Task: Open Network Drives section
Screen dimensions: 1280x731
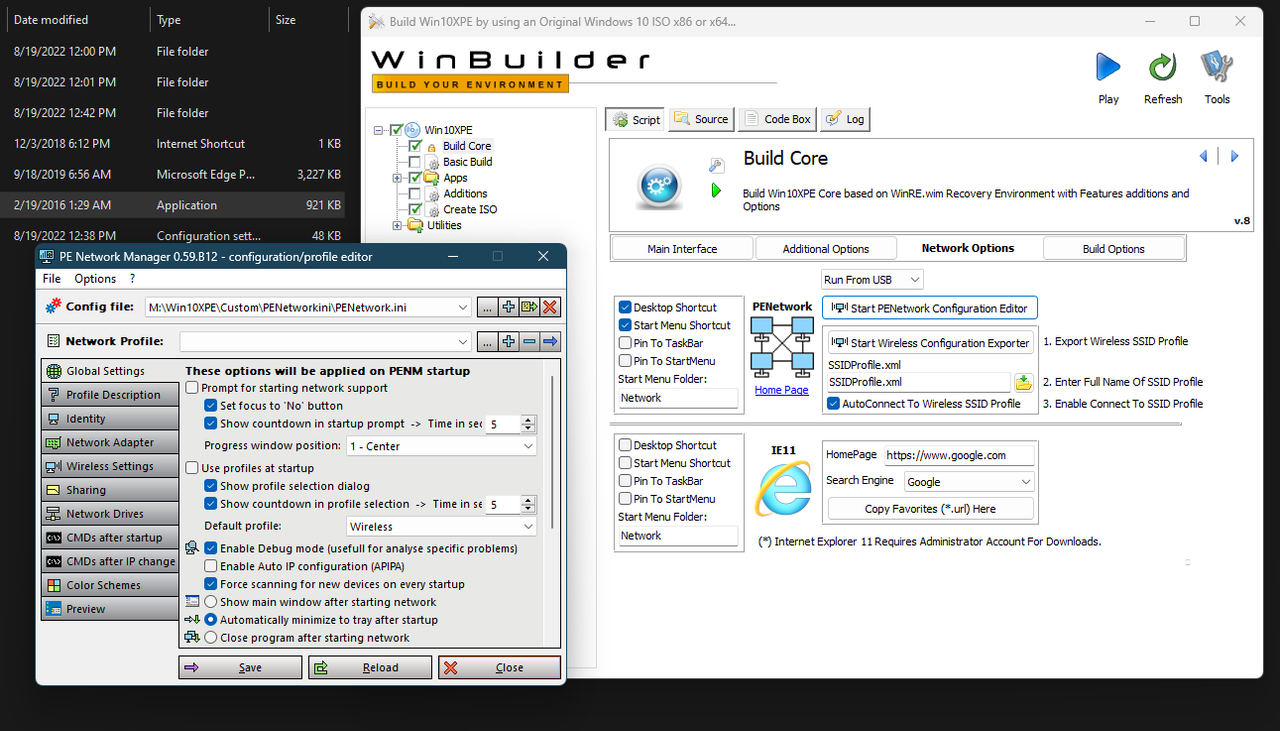Action: coord(110,514)
